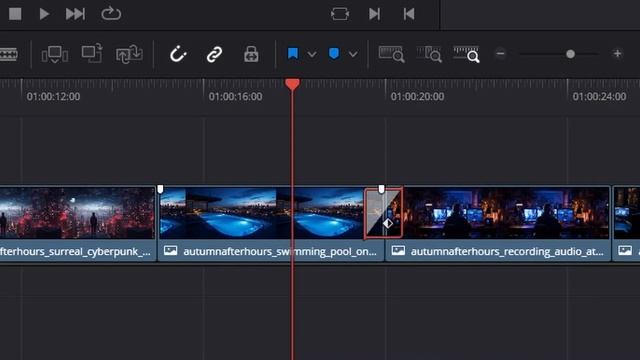Click the Replace Clip tool
This screenshot has height=360, width=640.
(129, 54)
